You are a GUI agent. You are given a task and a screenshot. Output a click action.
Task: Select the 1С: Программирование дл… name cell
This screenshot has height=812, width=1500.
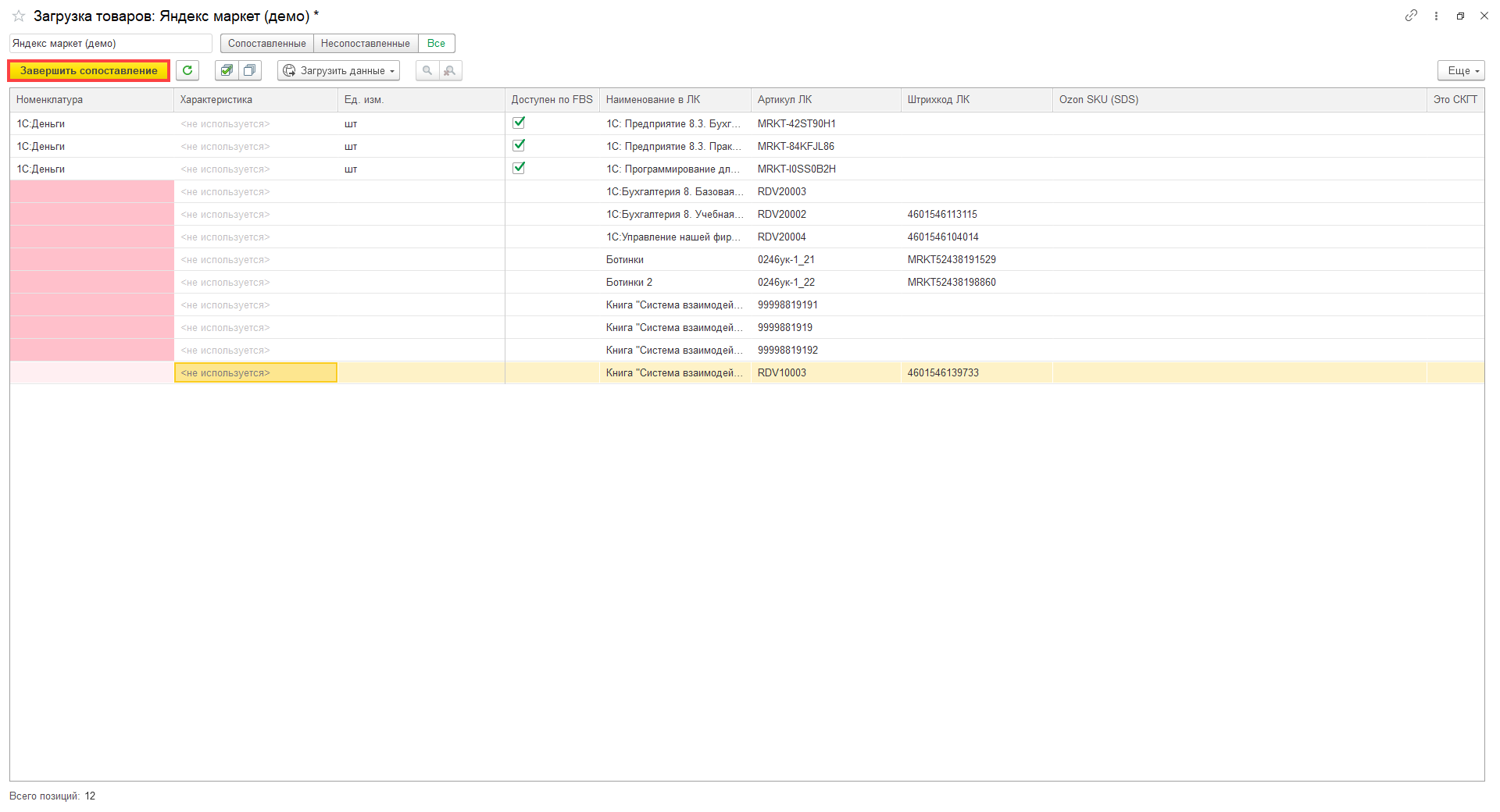tap(675, 169)
